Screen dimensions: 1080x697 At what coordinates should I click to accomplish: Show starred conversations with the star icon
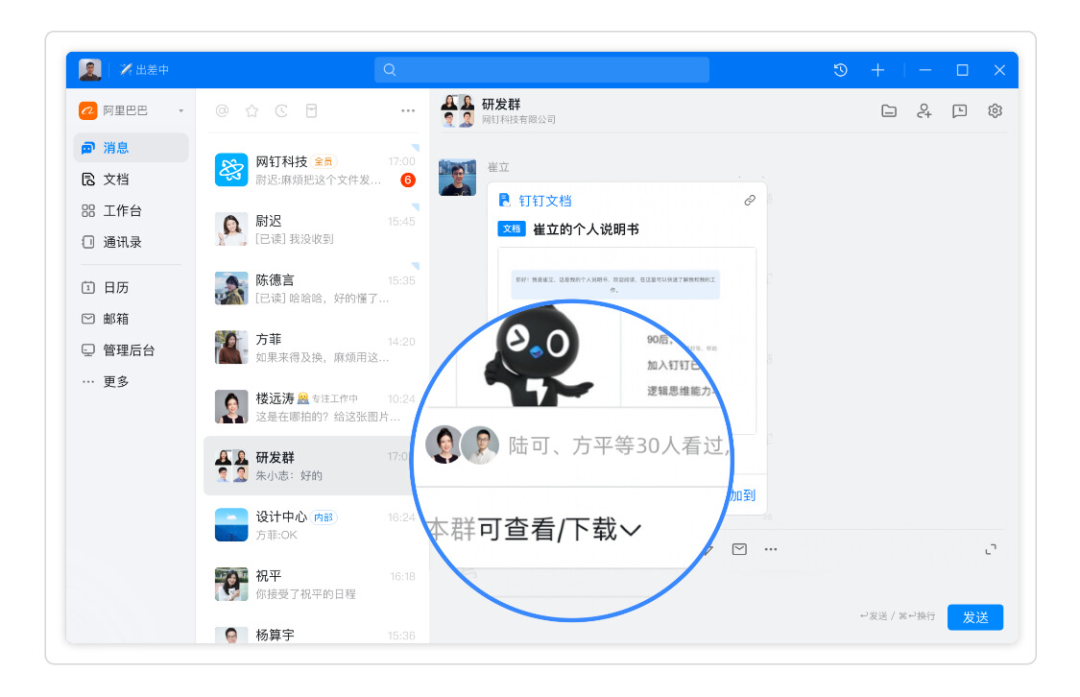(x=252, y=111)
